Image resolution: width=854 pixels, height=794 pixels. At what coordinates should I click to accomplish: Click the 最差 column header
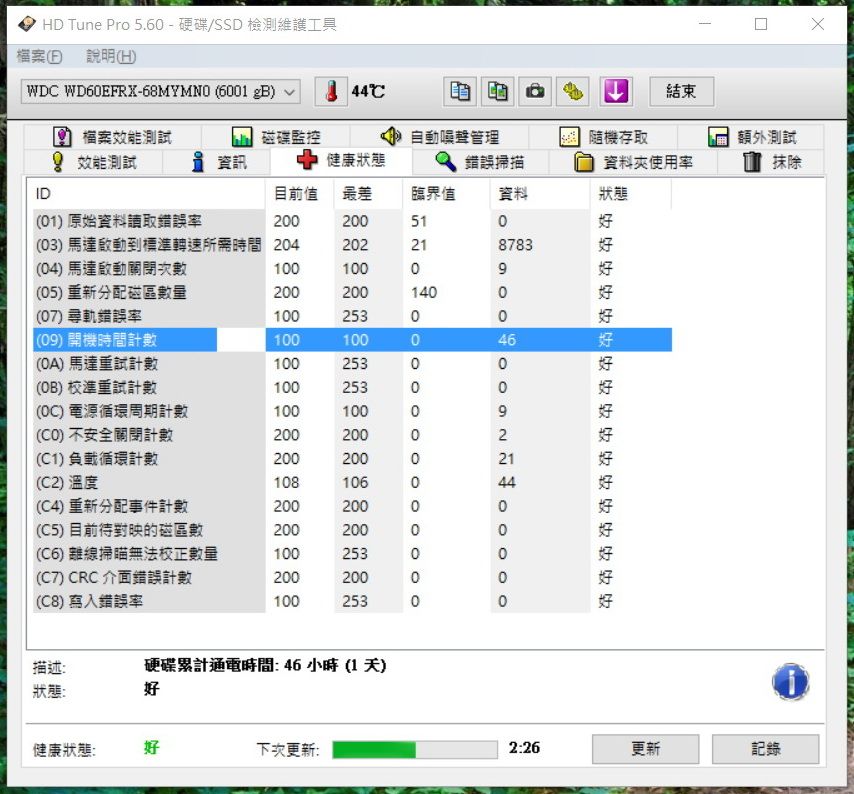(368, 194)
